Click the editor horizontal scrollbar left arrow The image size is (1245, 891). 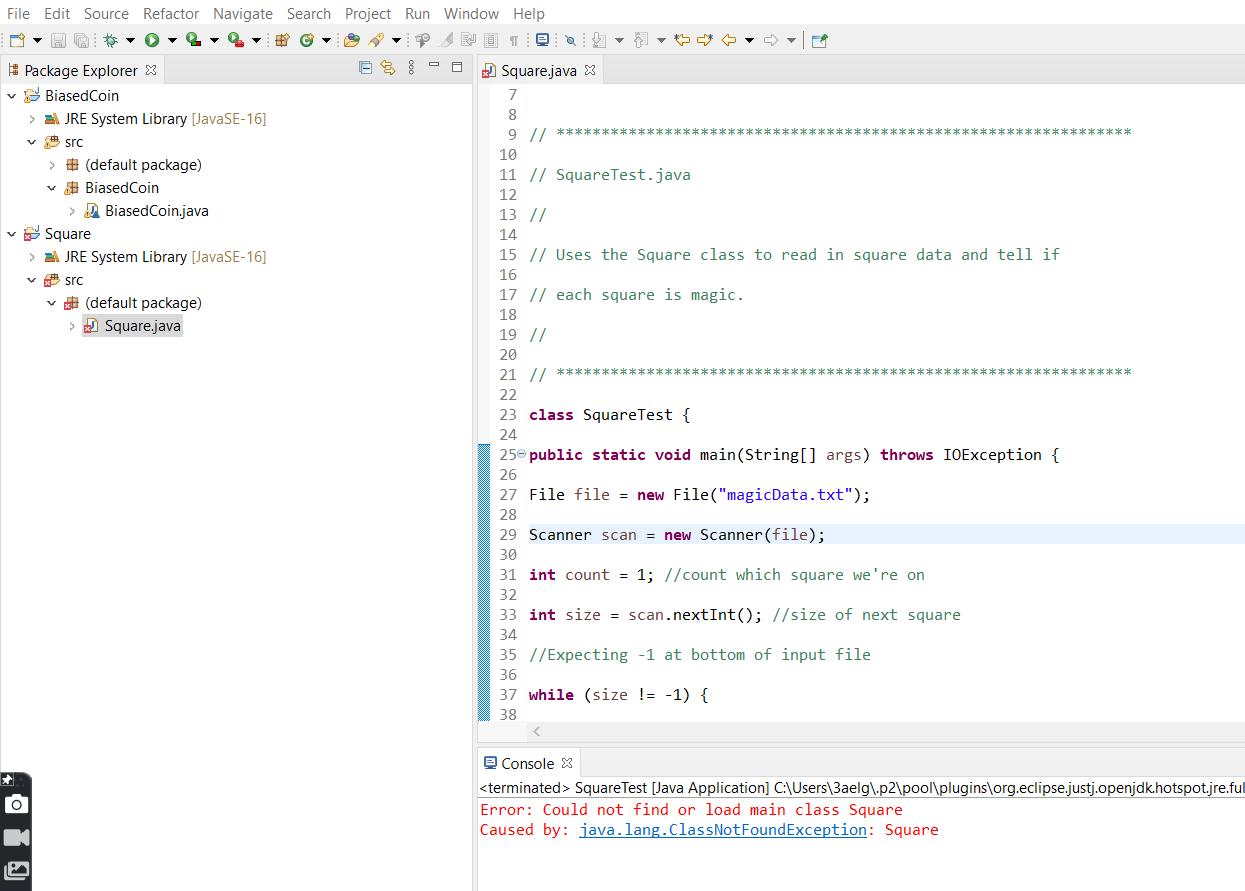click(536, 732)
